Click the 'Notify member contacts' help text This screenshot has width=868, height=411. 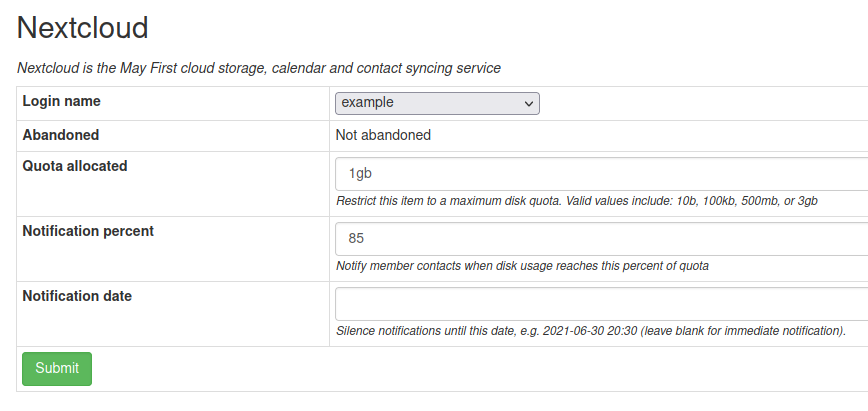click(x=523, y=266)
